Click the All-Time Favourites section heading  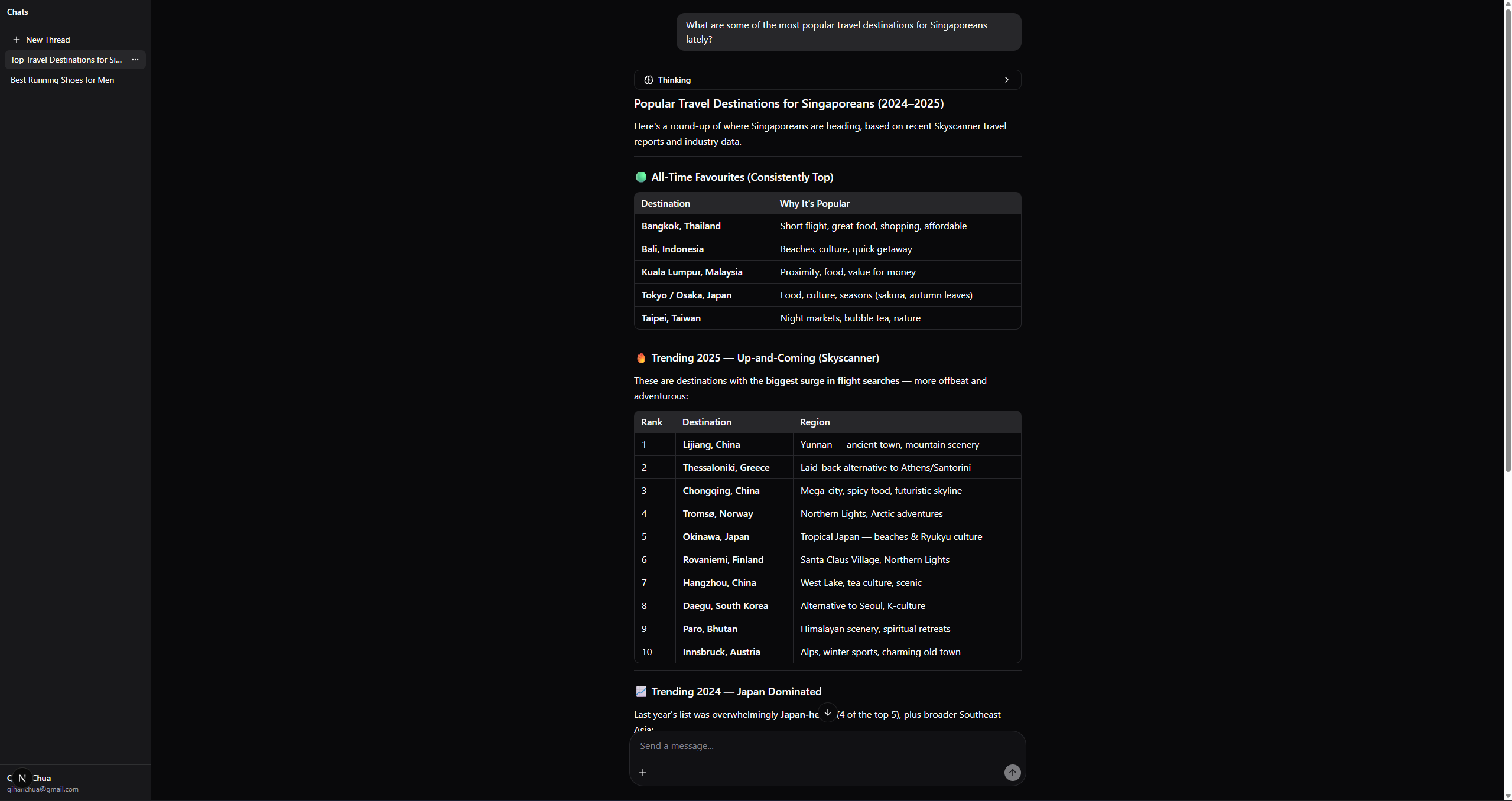[x=742, y=177]
